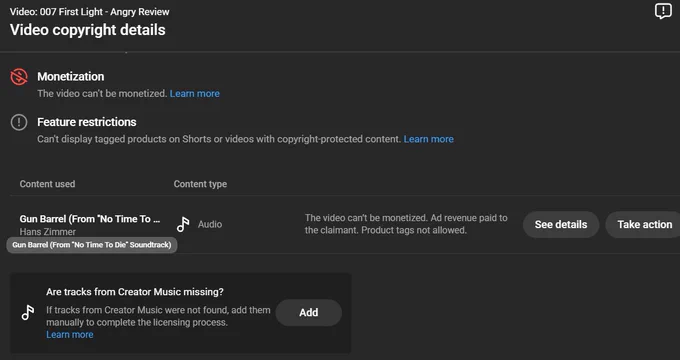The width and height of the screenshot is (680, 360).
Task: Click the Feature restrictions exclamation icon
Action: click(x=19, y=122)
